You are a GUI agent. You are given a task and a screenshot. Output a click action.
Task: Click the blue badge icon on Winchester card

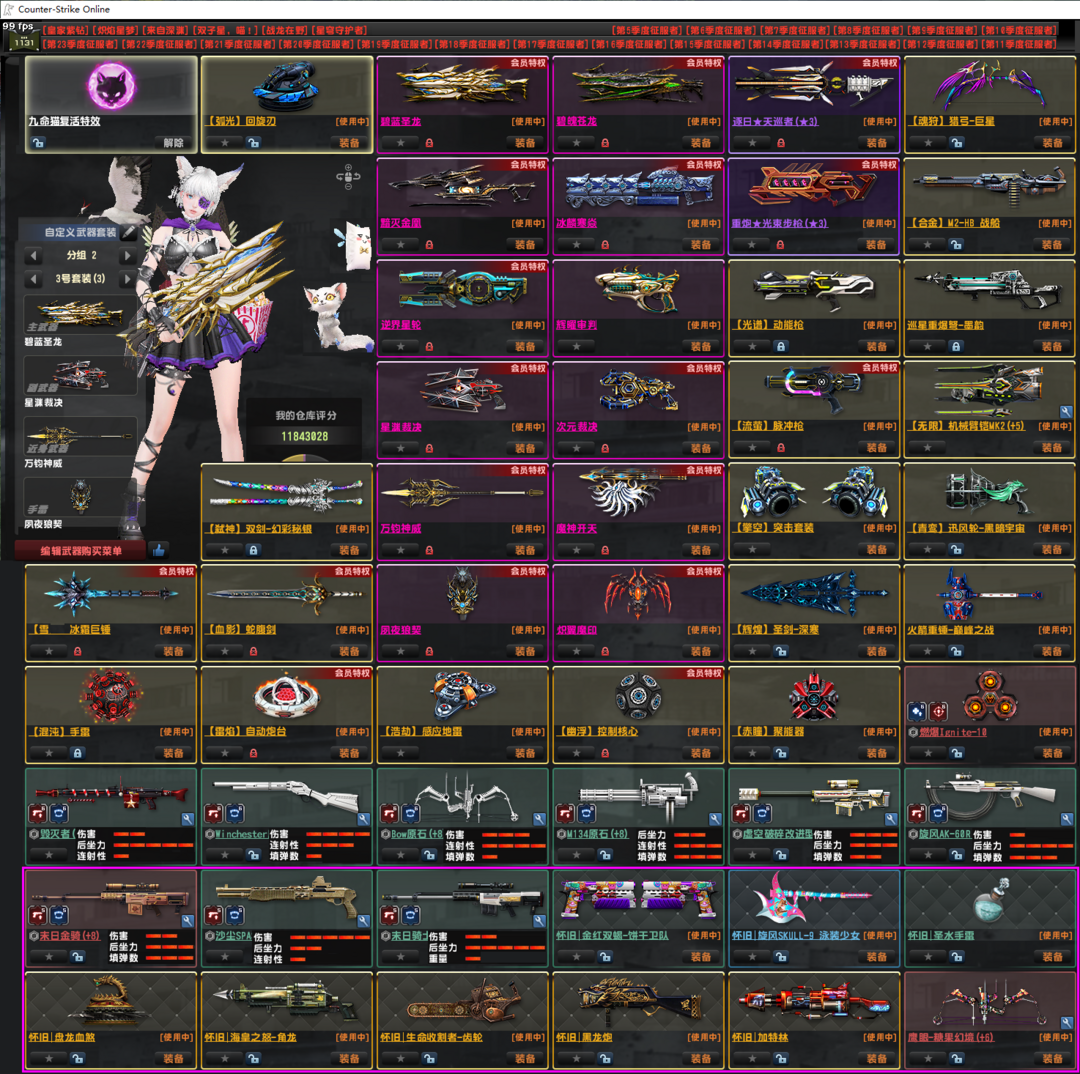235,814
